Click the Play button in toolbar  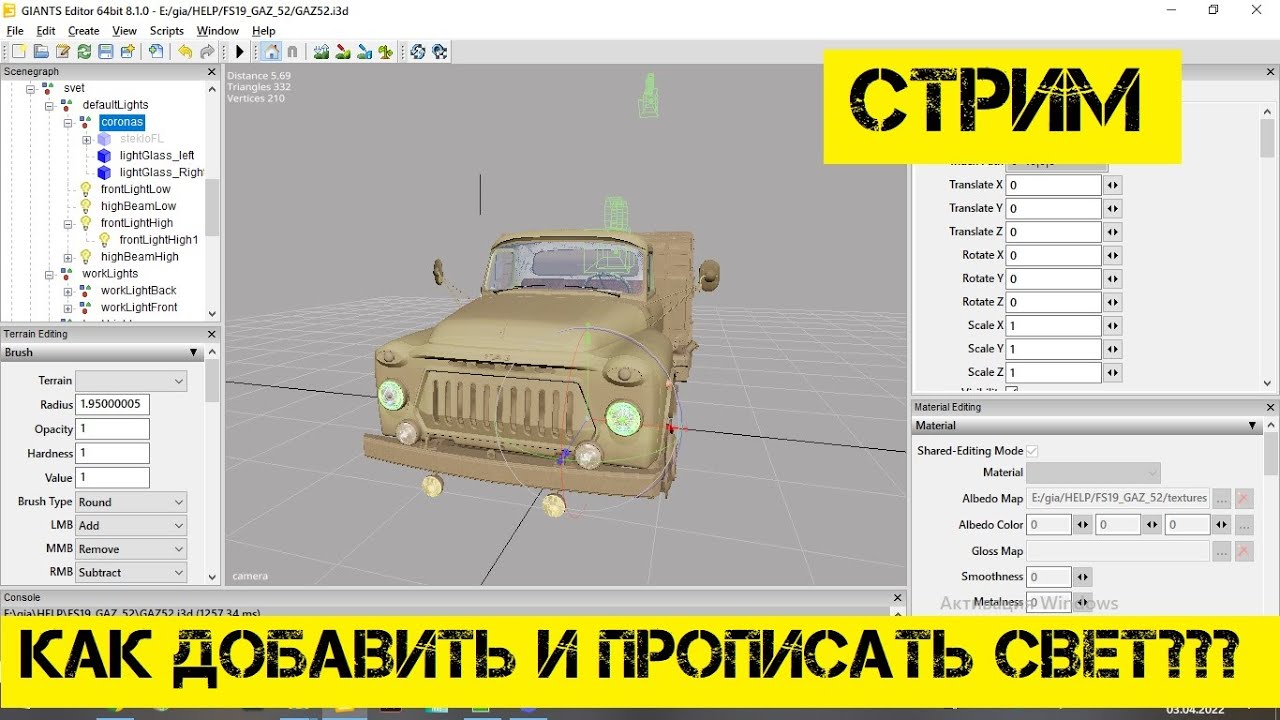[240, 52]
